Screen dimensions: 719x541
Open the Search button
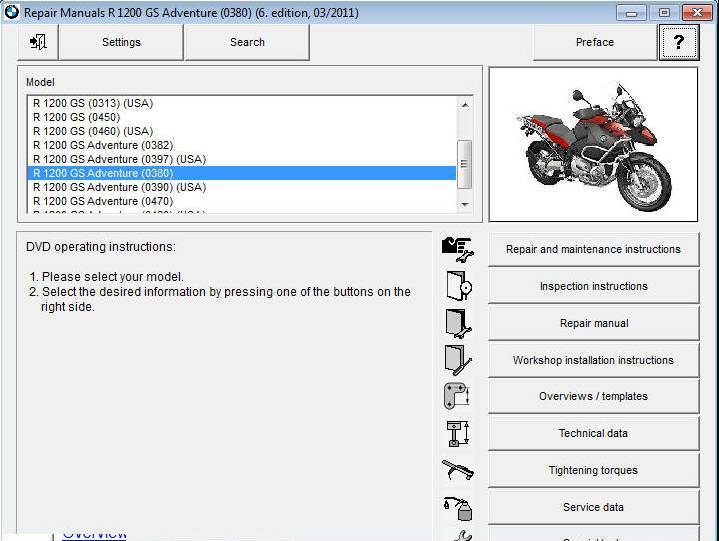pyautogui.click(x=247, y=42)
